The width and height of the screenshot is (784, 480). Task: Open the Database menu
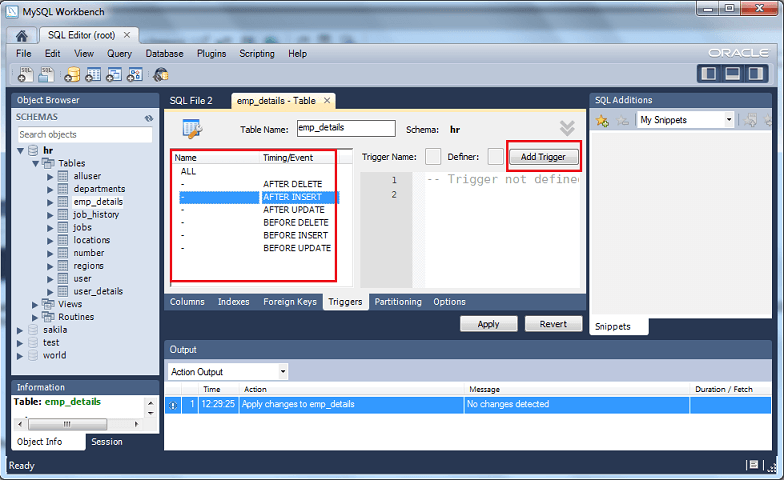[164, 54]
